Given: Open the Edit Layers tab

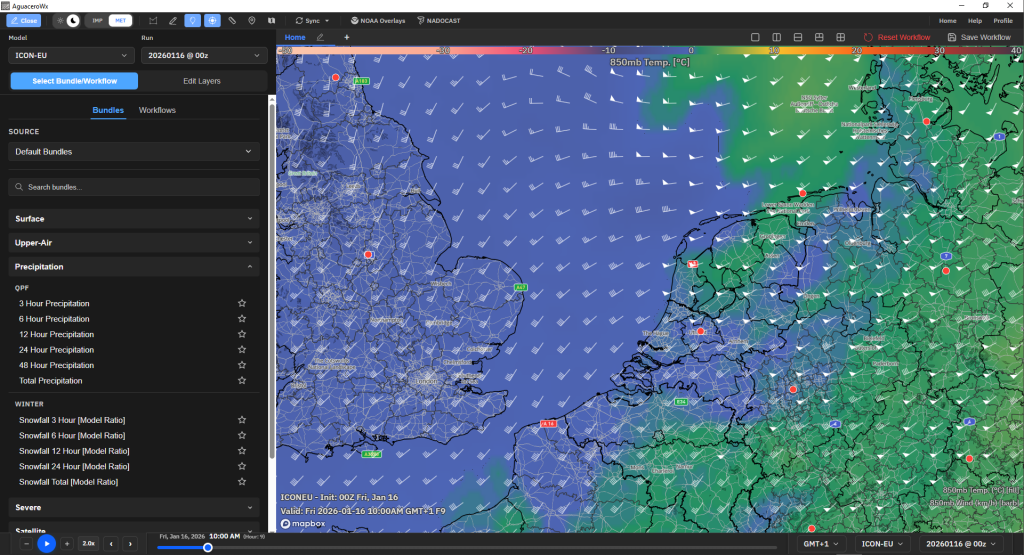Looking at the screenshot, I should pyautogui.click(x=202, y=81).
